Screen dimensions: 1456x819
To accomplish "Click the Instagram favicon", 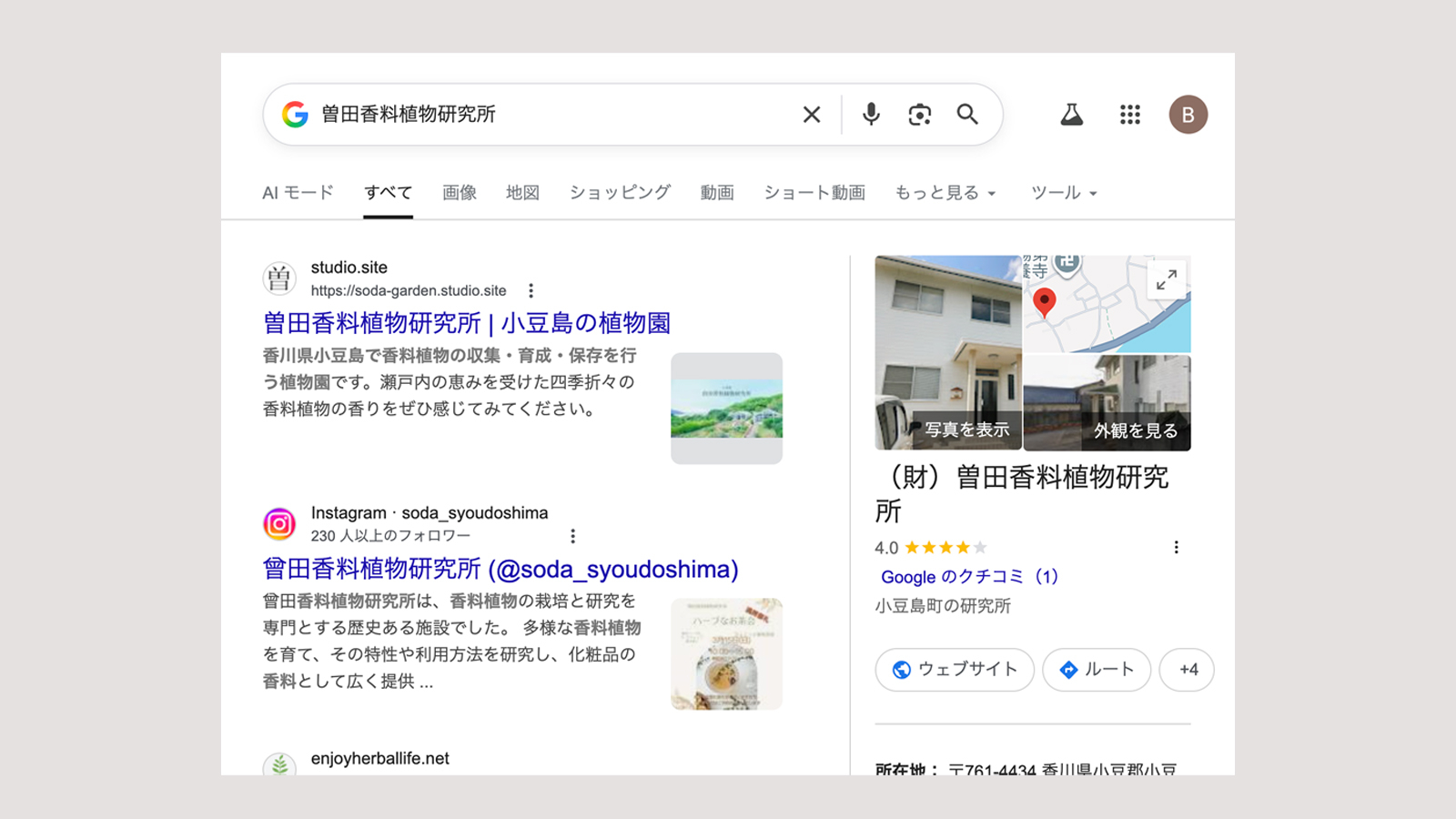I will point(279,524).
